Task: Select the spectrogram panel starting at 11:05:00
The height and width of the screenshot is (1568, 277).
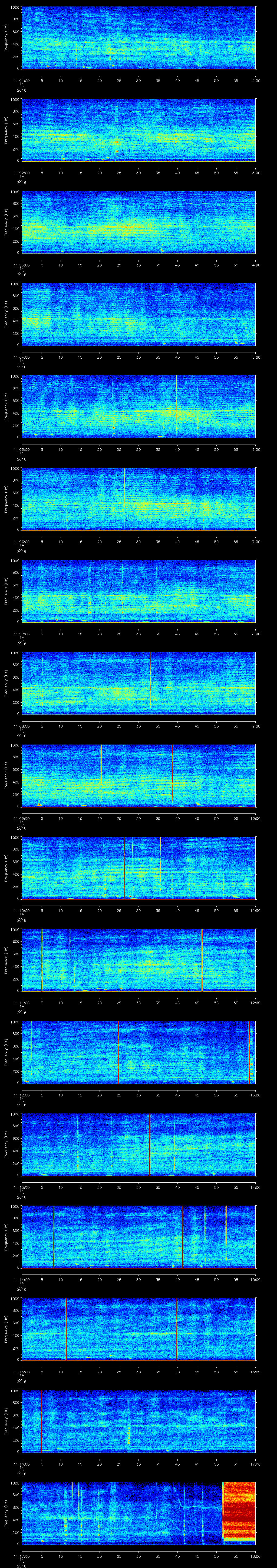Action: pos(139,407)
